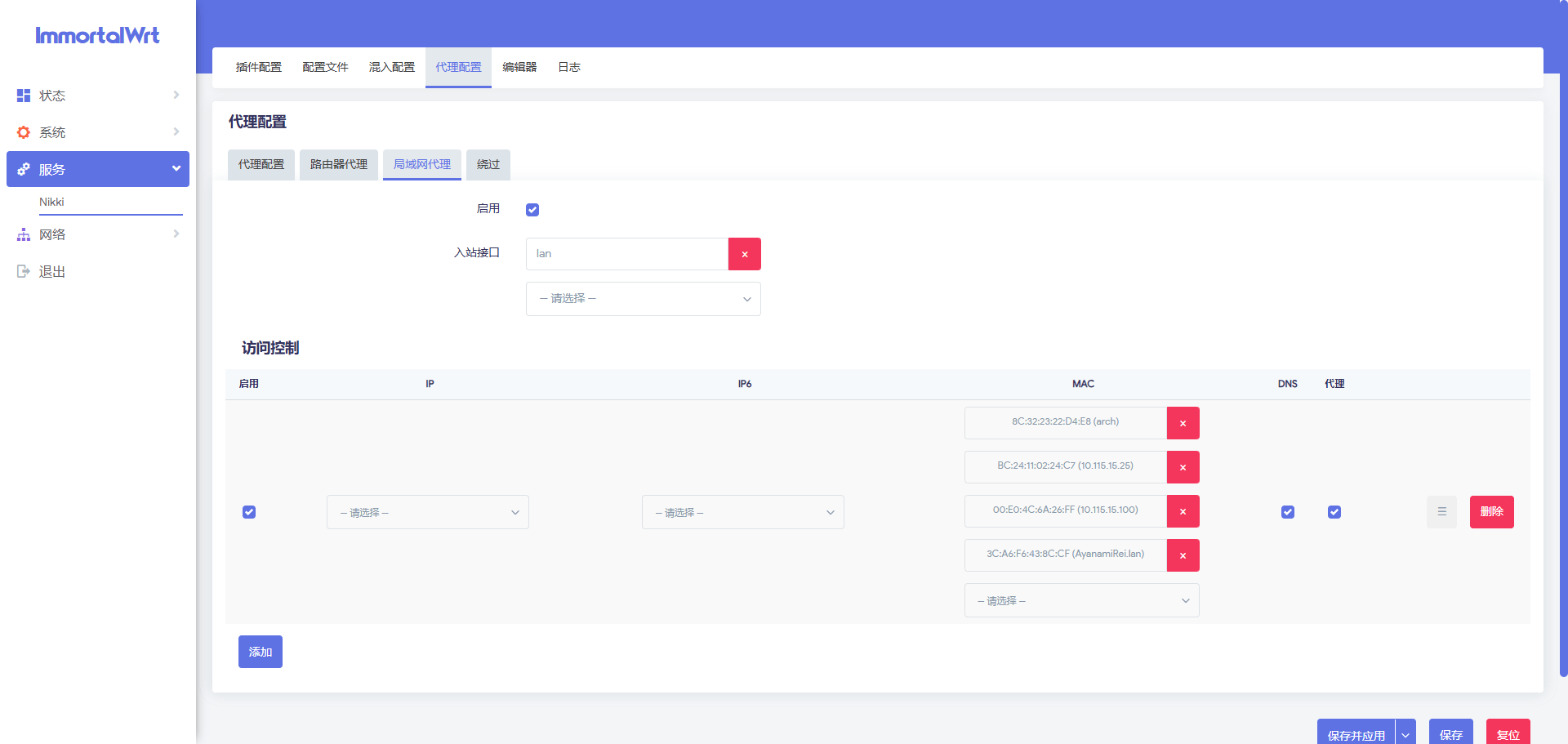Select the 代理配置 sub-tab
Screen dimensions: 1568x744
tap(261, 164)
